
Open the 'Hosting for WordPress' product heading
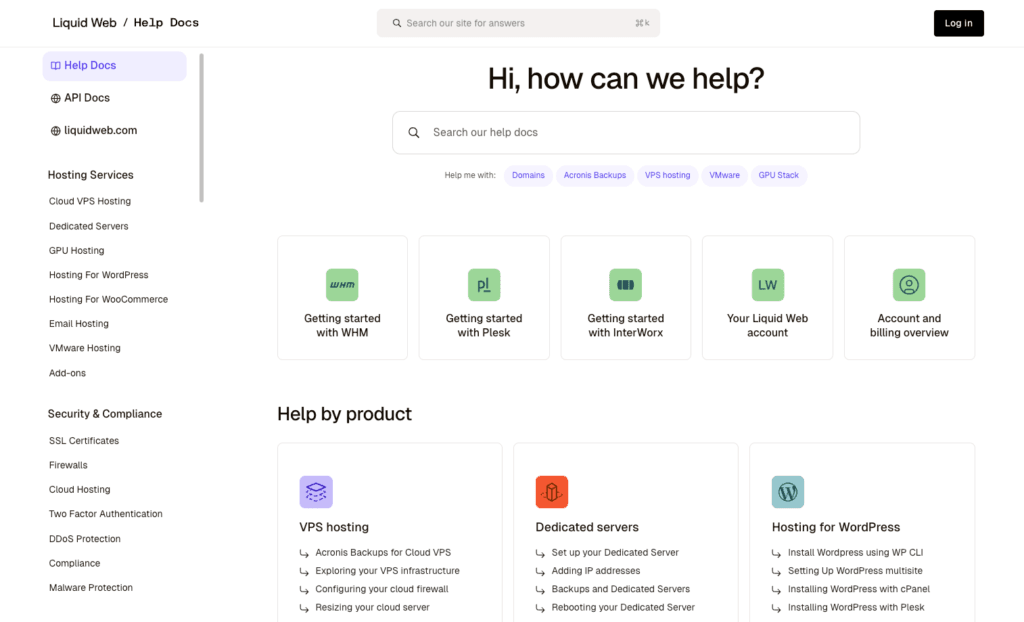[x=836, y=527]
